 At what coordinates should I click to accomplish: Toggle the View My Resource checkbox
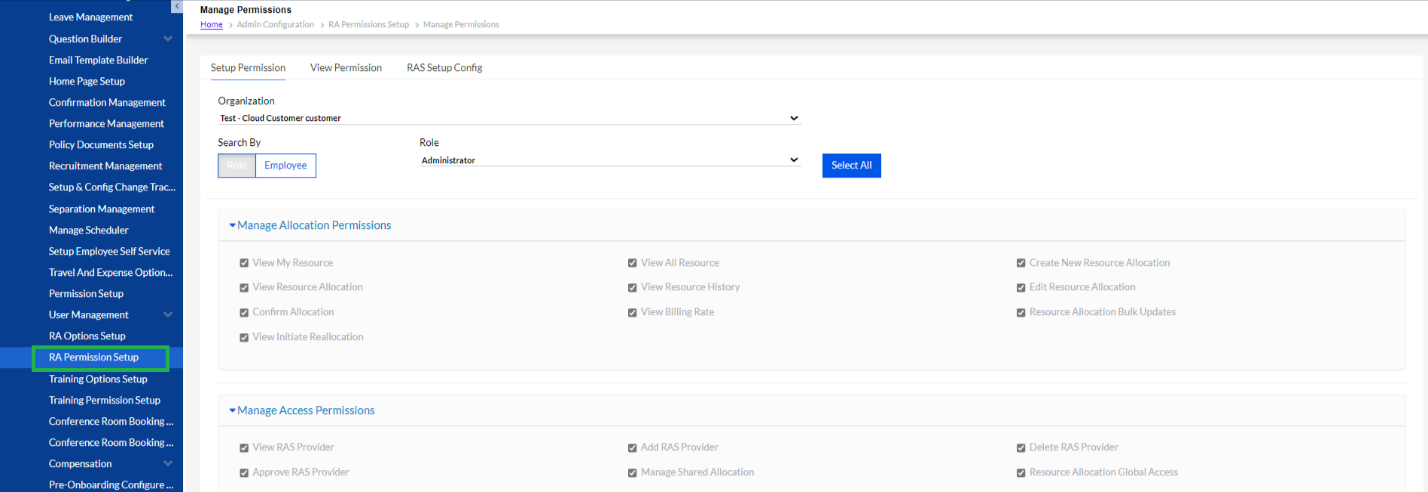tap(244, 263)
